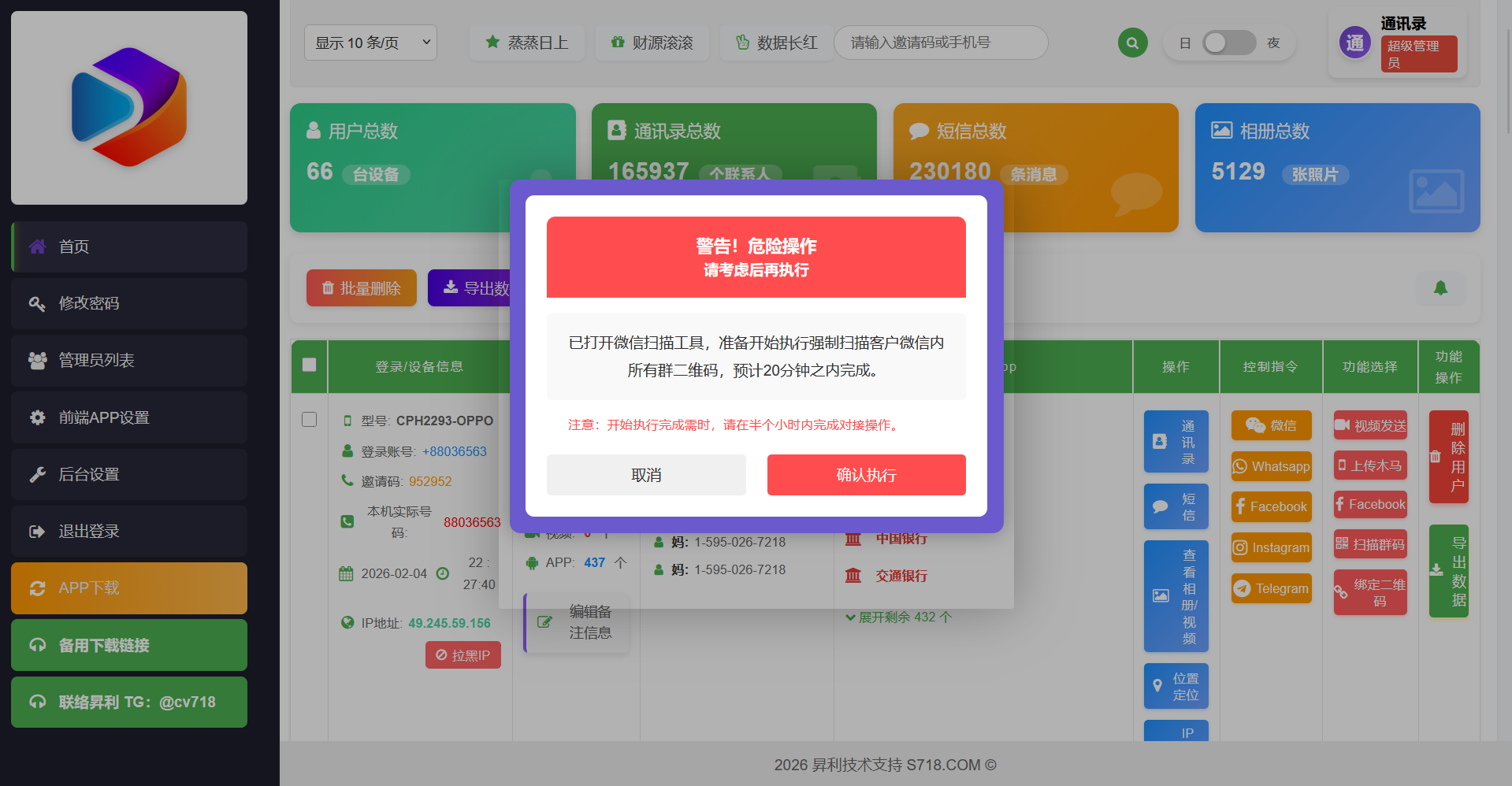Open 管理员列表 in the sidebar menu
The width and height of the screenshot is (1512, 786).
129,360
